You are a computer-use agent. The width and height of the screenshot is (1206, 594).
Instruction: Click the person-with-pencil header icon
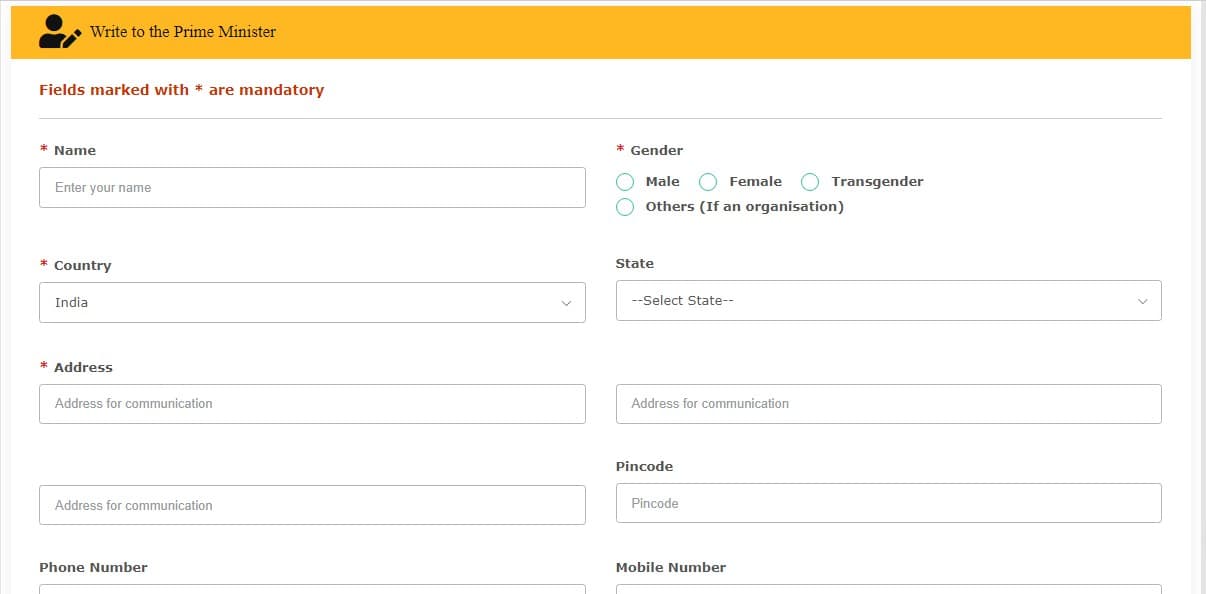(x=59, y=32)
